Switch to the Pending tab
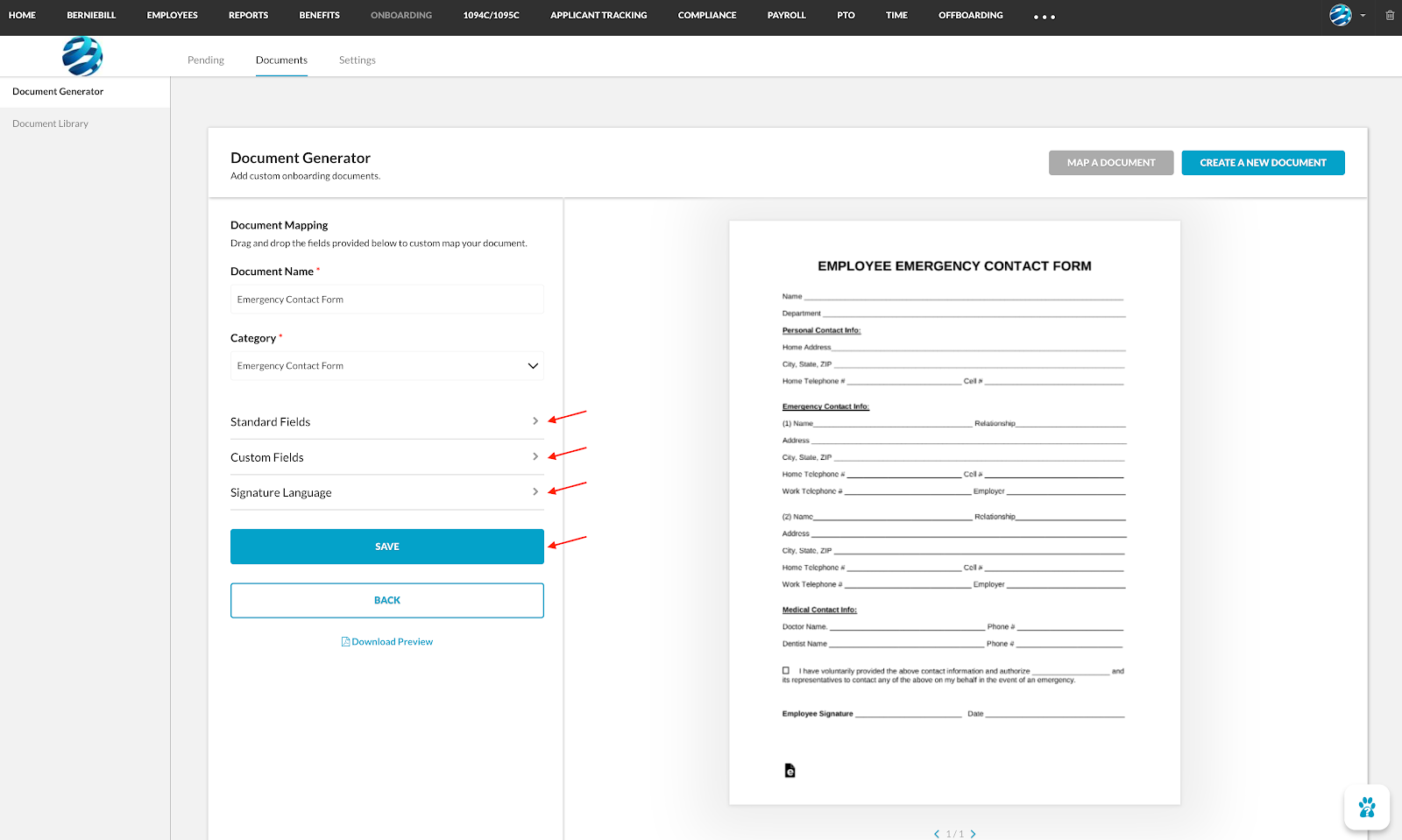 [206, 60]
